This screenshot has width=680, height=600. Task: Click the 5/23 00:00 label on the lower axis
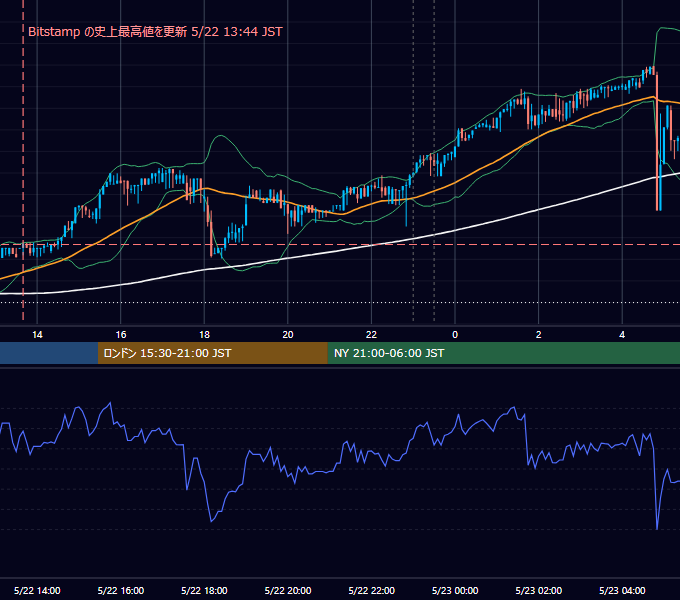[x=455, y=590]
